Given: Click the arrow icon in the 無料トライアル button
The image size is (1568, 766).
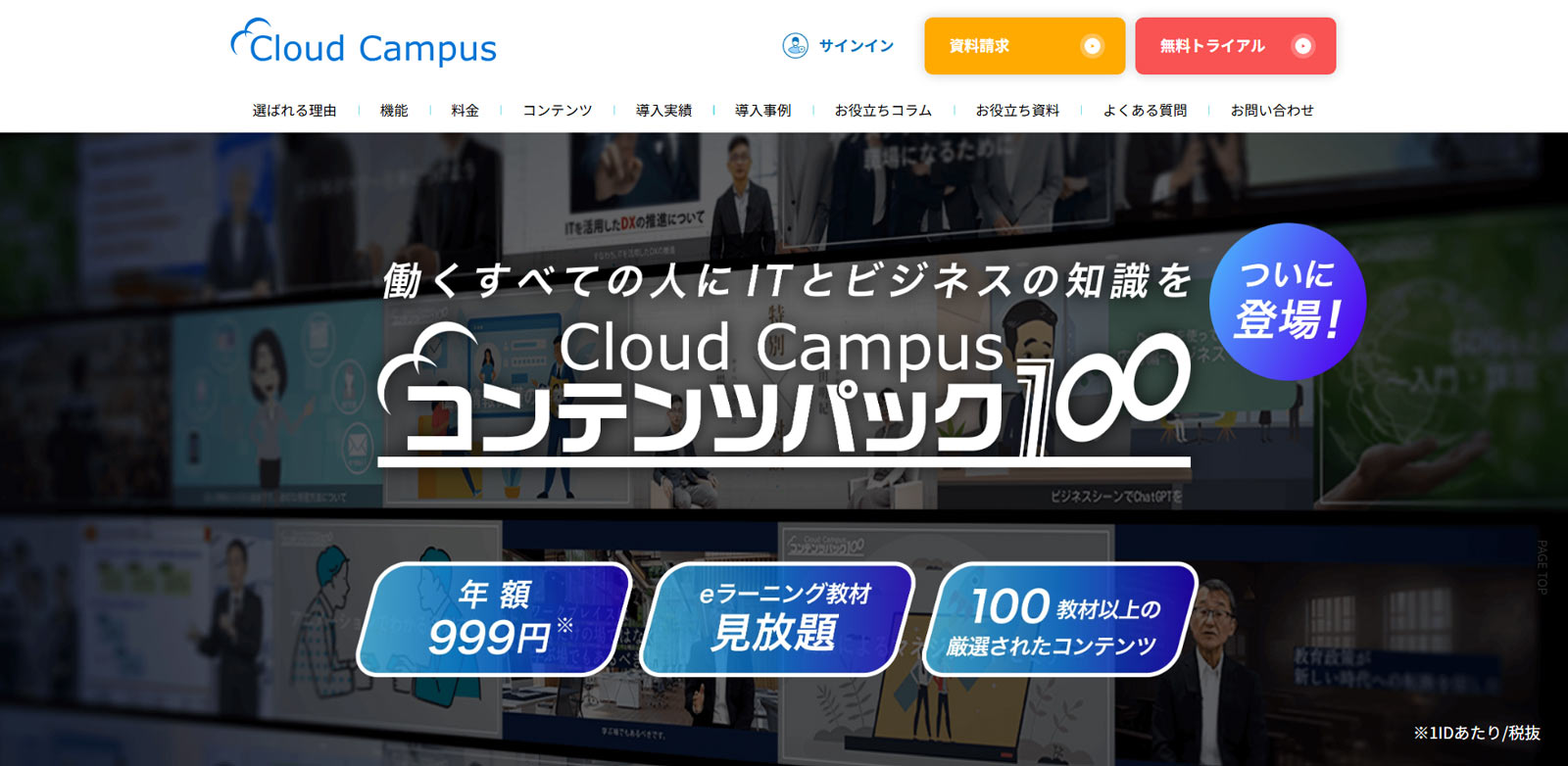Looking at the screenshot, I should point(1302,46).
